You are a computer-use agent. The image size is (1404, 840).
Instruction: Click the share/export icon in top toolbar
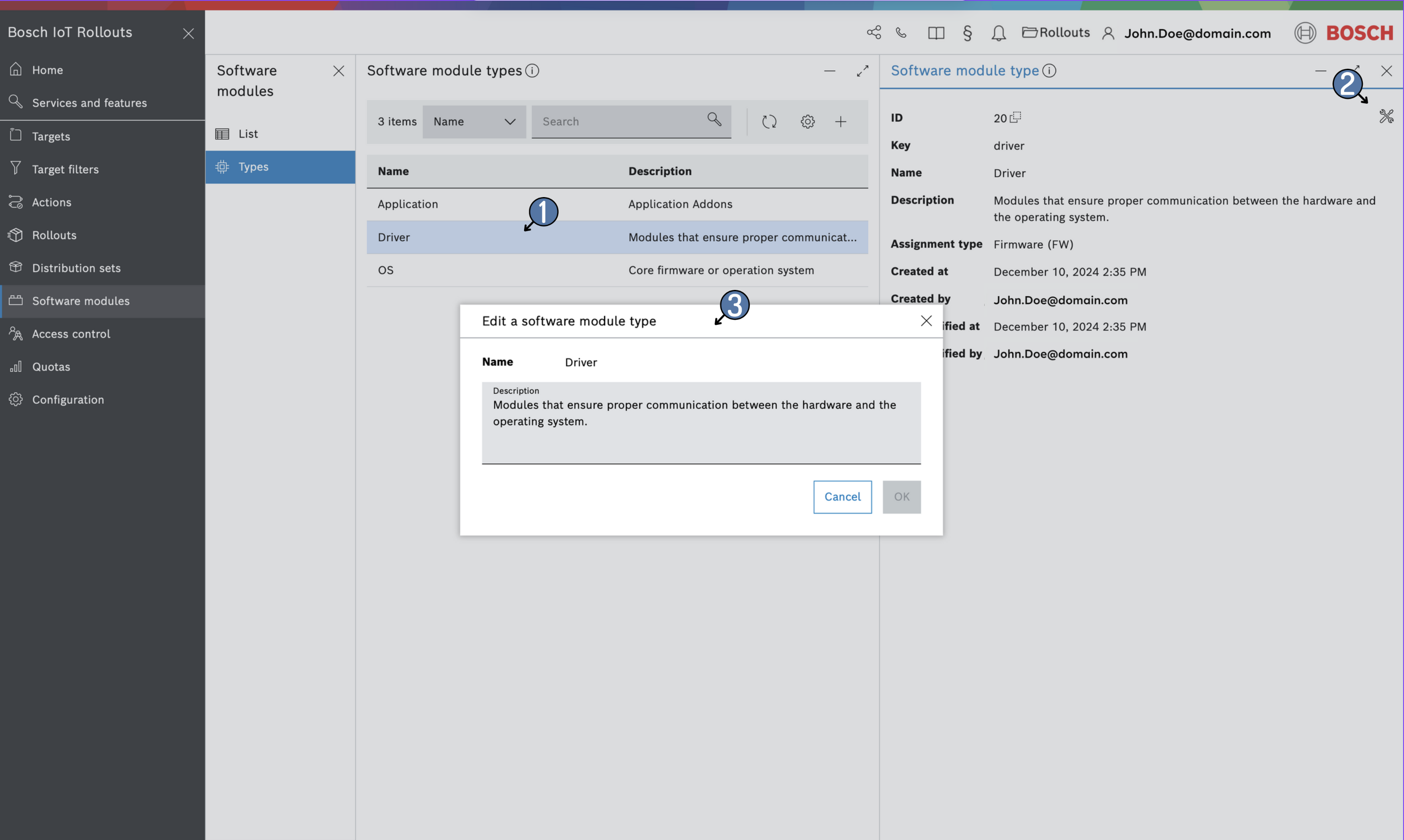pyautogui.click(x=873, y=33)
